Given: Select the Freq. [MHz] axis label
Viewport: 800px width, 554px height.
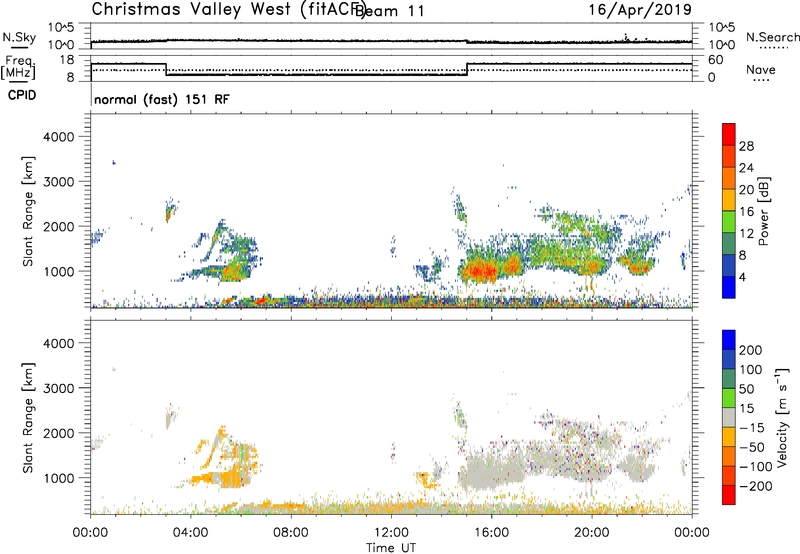Looking at the screenshot, I should [18, 68].
